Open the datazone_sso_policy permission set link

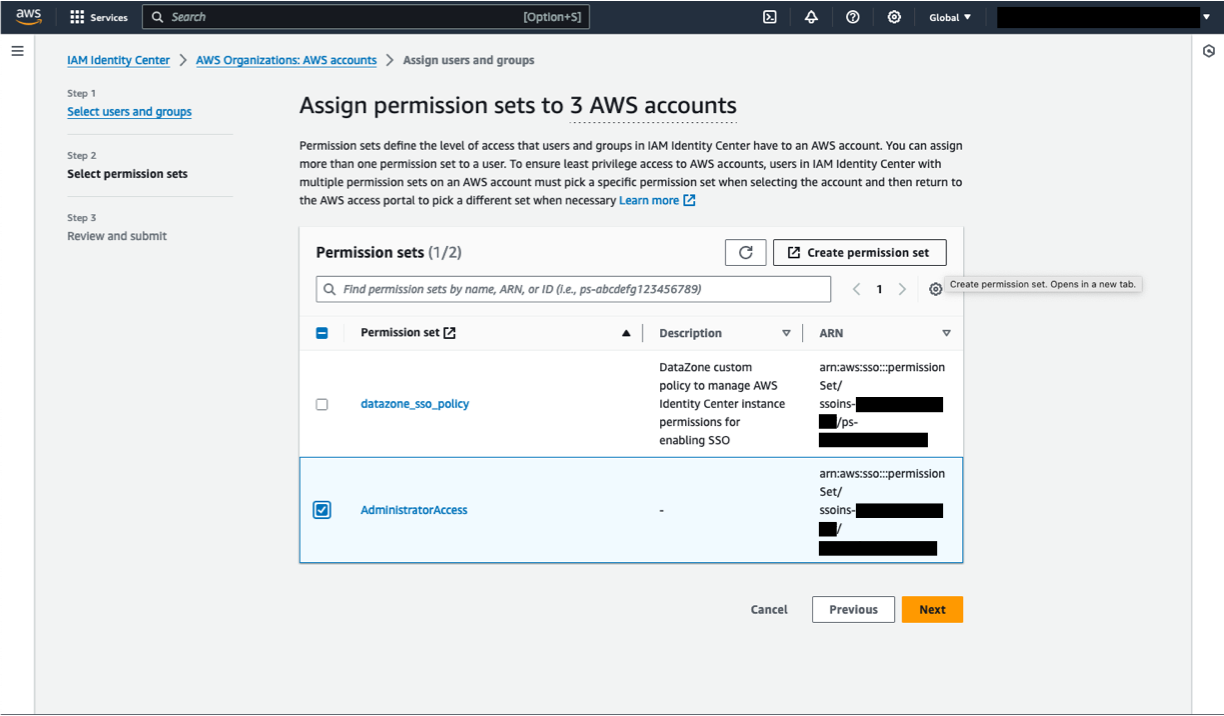tap(415, 404)
